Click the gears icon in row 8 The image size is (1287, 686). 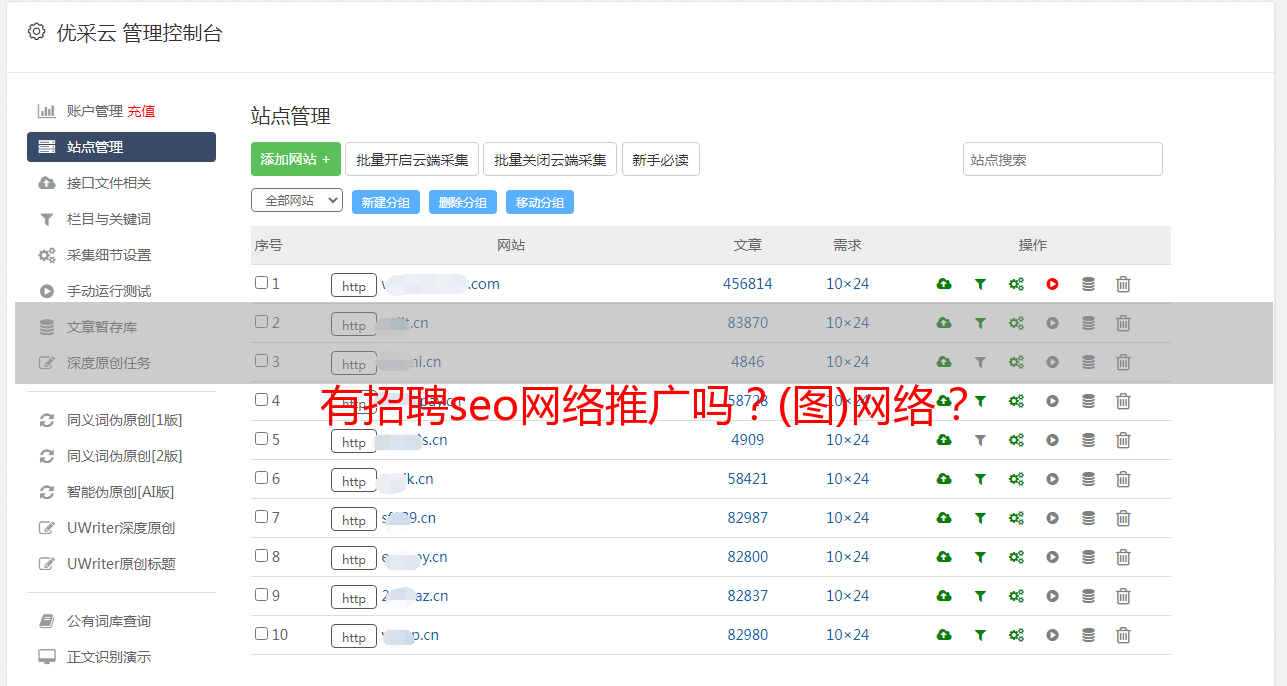point(1016,557)
